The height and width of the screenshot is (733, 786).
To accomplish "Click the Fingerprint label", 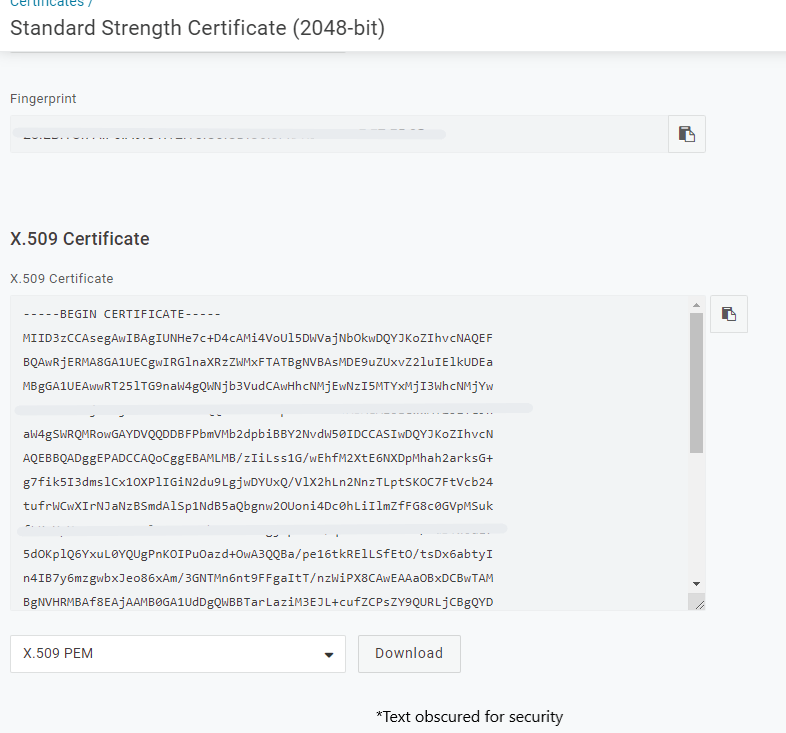I will 43,99.
